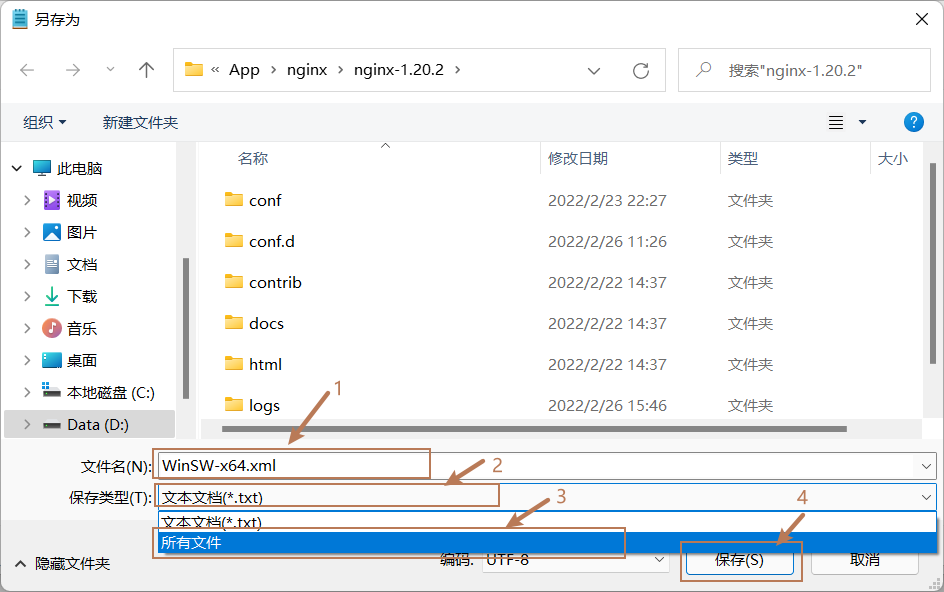Toggle 隐藏文件夹 to hide folders pane
The width and height of the screenshot is (944, 592).
(x=62, y=564)
